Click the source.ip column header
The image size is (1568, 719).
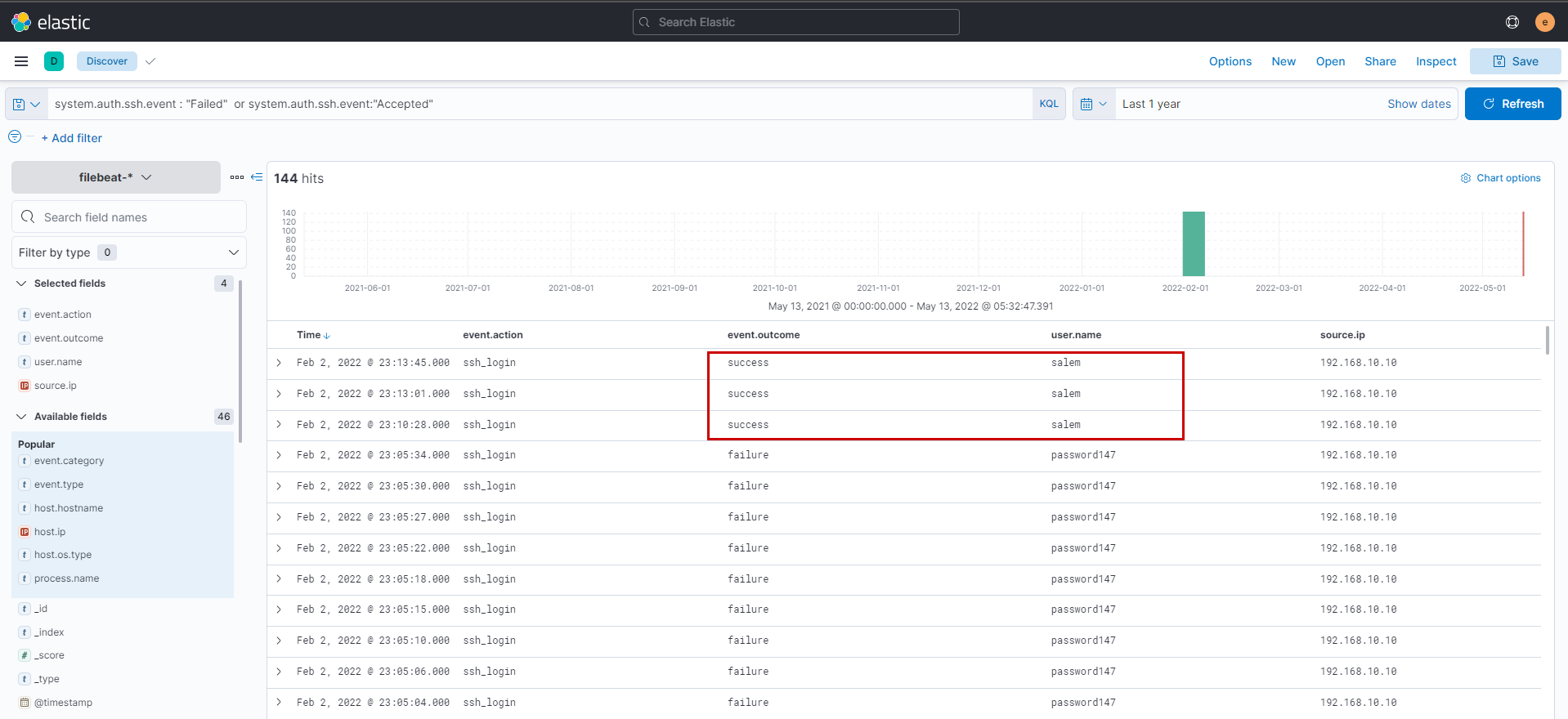click(1342, 335)
